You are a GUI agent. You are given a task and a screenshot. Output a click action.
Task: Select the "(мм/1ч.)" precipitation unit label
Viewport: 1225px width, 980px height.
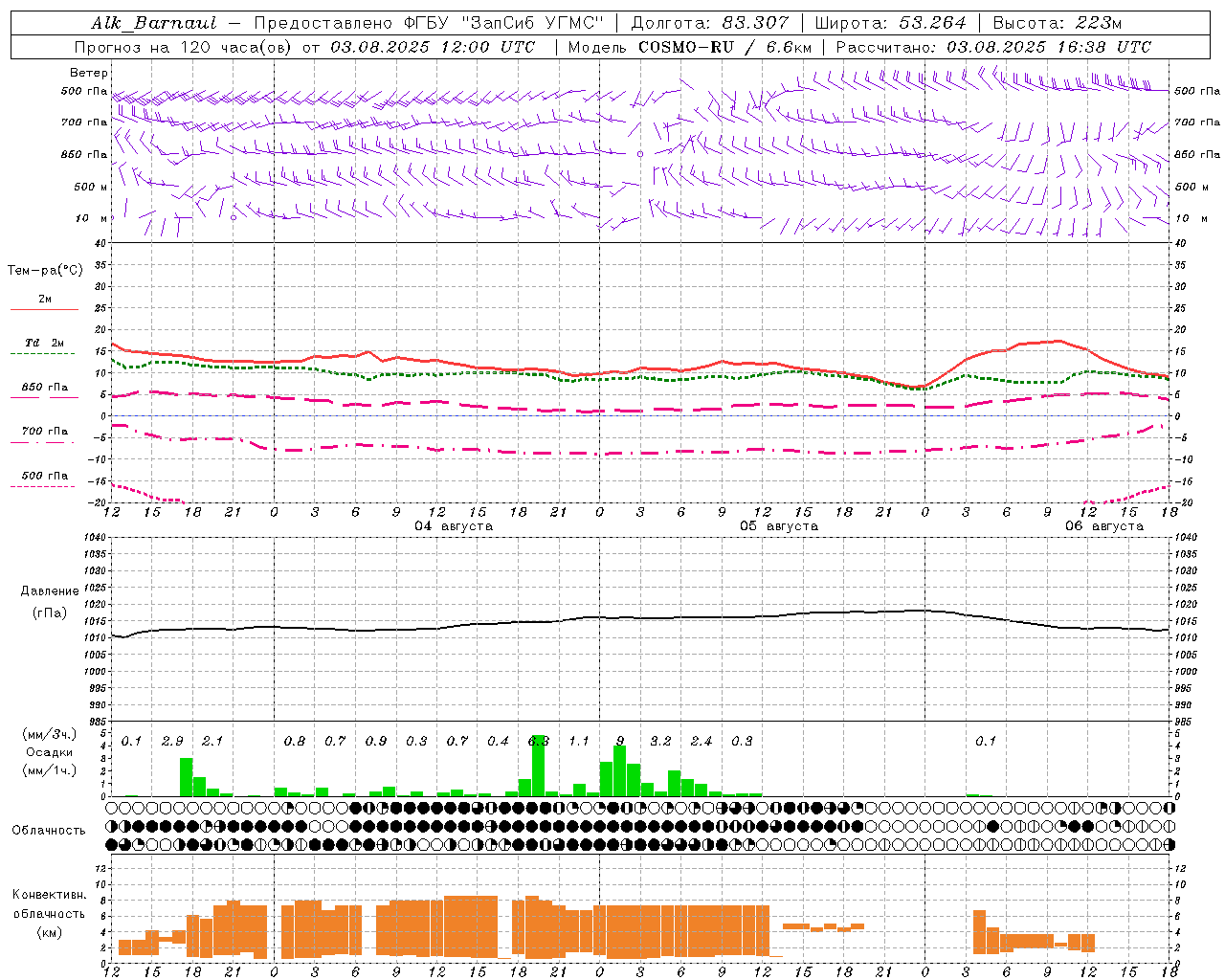coord(49,770)
